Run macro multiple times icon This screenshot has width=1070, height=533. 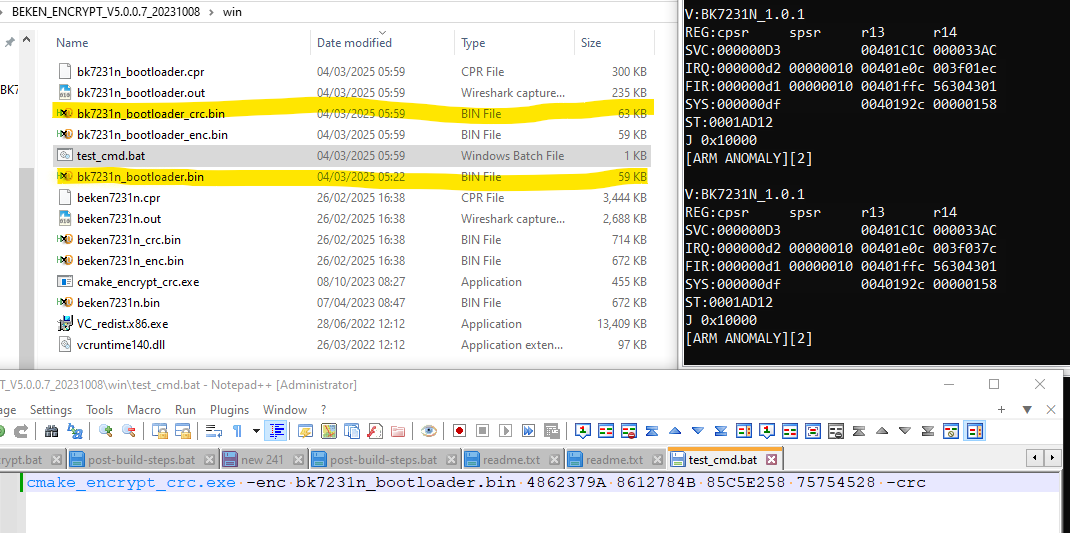528,431
